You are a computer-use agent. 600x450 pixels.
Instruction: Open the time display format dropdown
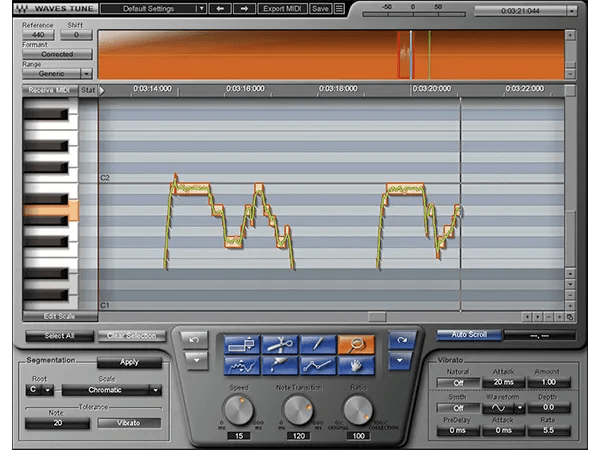[x=571, y=11]
